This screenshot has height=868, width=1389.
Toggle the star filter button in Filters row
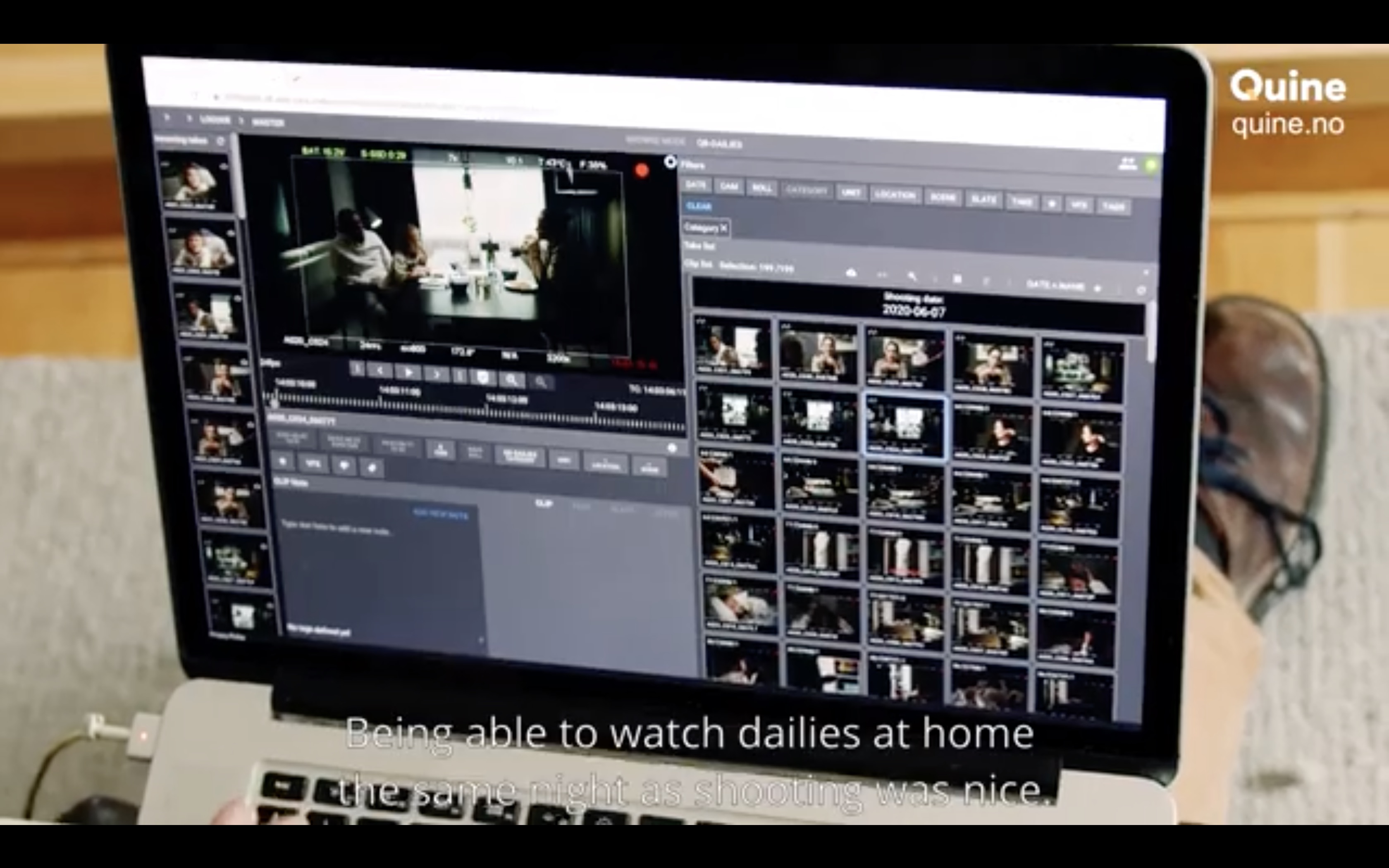(1052, 204)
